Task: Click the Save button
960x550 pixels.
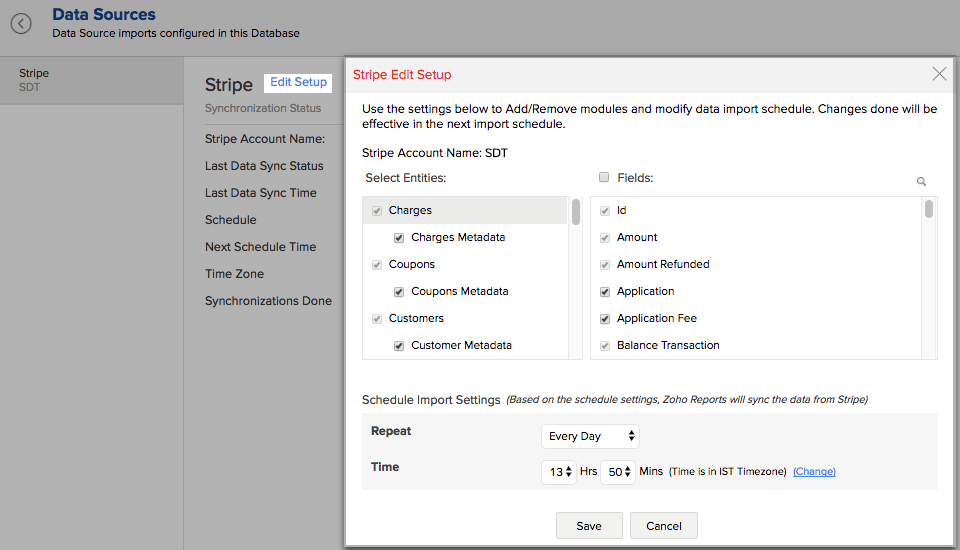Action: point(589,526)
